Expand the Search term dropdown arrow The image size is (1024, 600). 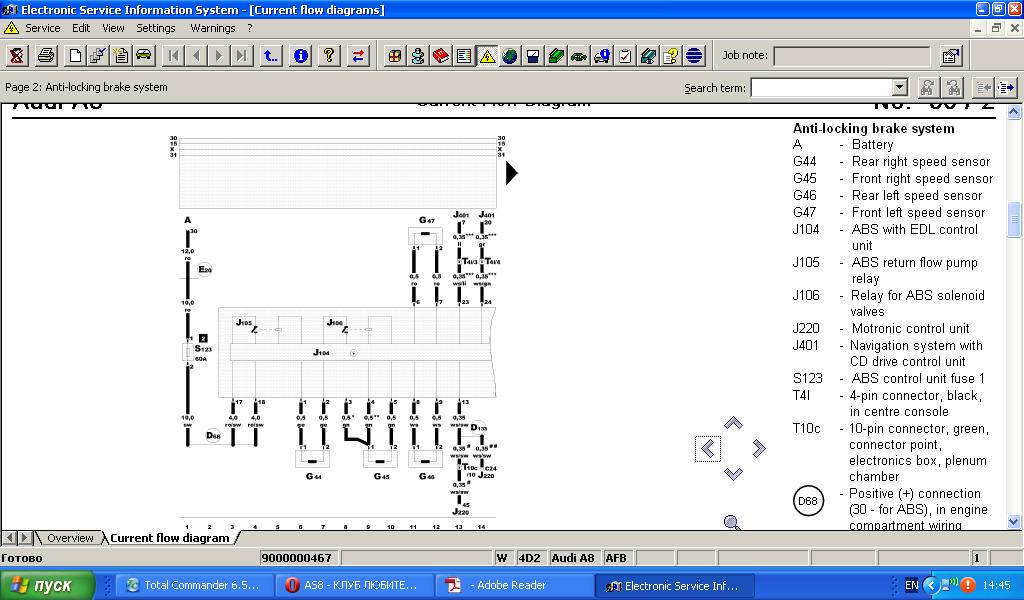tap(899, 88)
